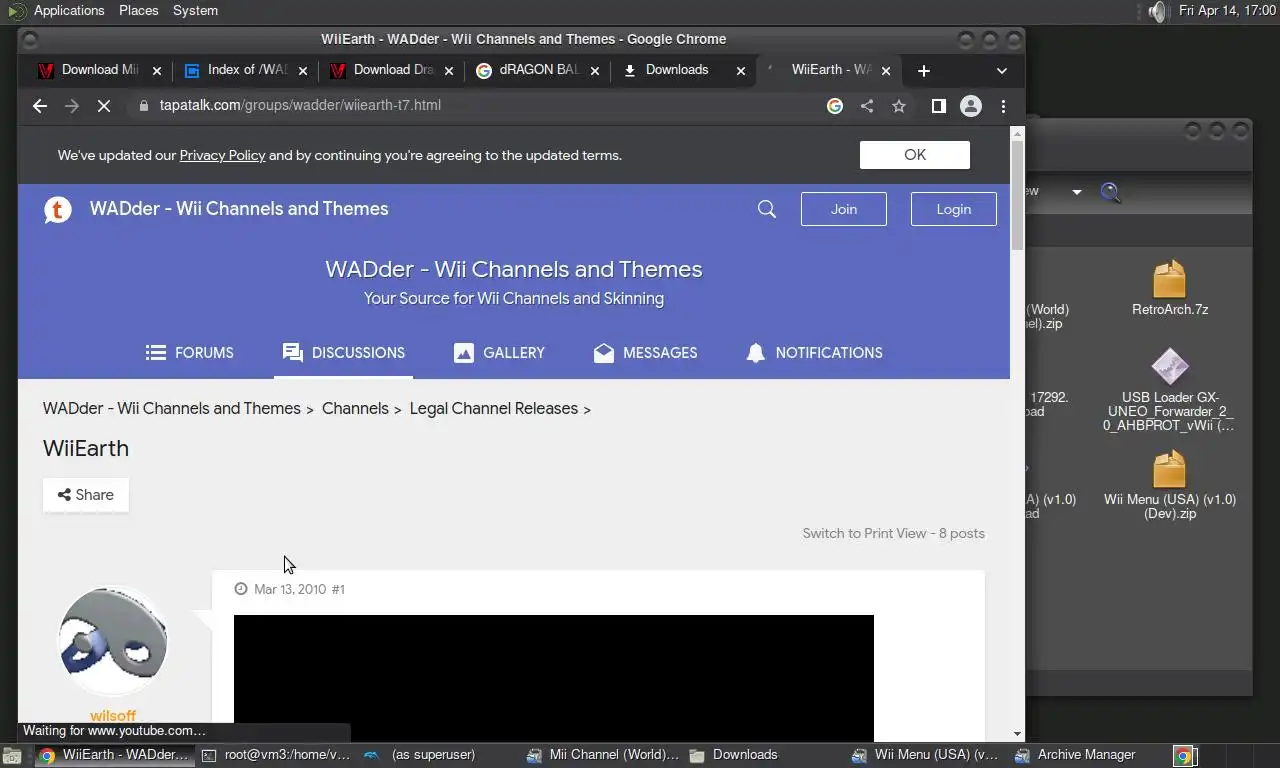Open a new Chrome tab
Viewport: 1280px width, 768px height.
tap(924, 71)
